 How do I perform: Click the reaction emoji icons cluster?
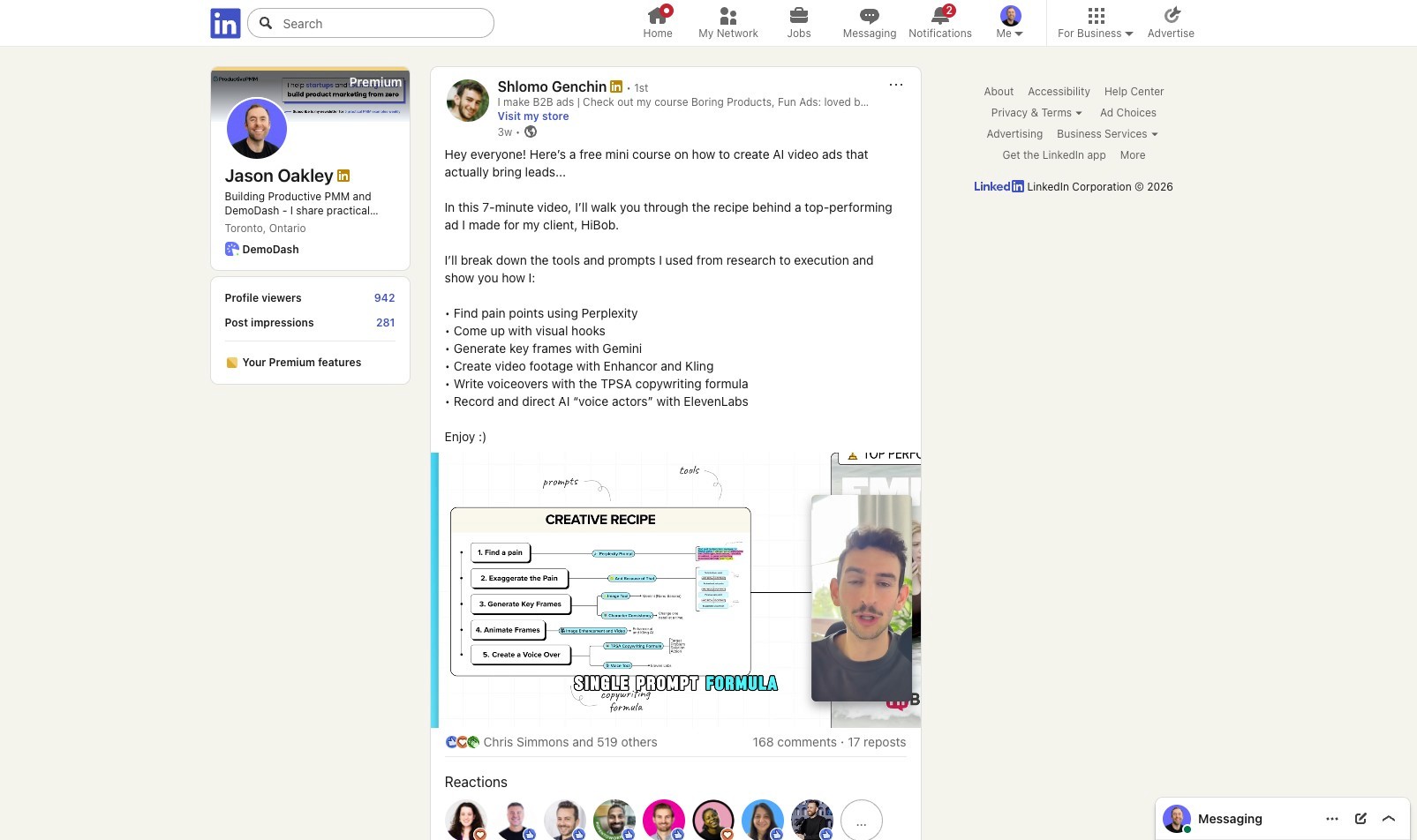462,742
